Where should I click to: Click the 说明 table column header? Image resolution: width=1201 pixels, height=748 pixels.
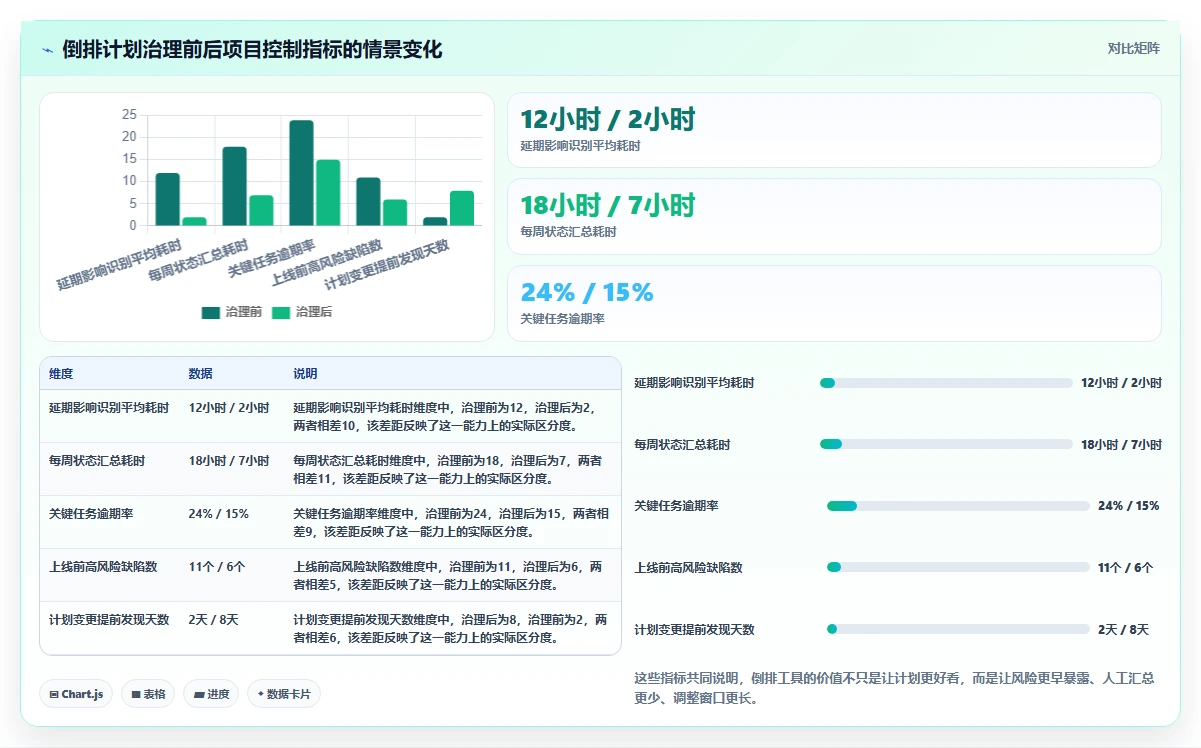pyautogui.click(x=305, y=374)
